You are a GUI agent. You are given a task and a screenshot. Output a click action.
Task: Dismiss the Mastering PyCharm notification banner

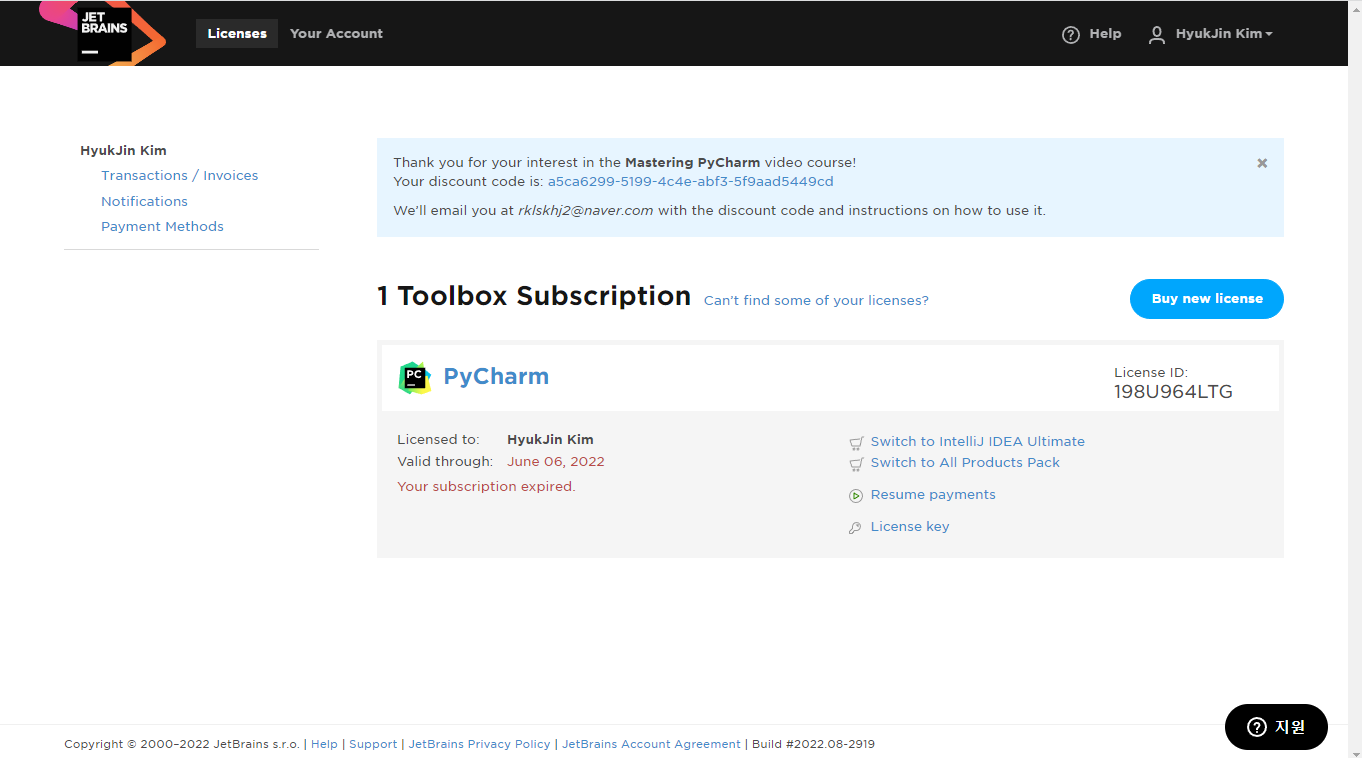point(1262,163)
